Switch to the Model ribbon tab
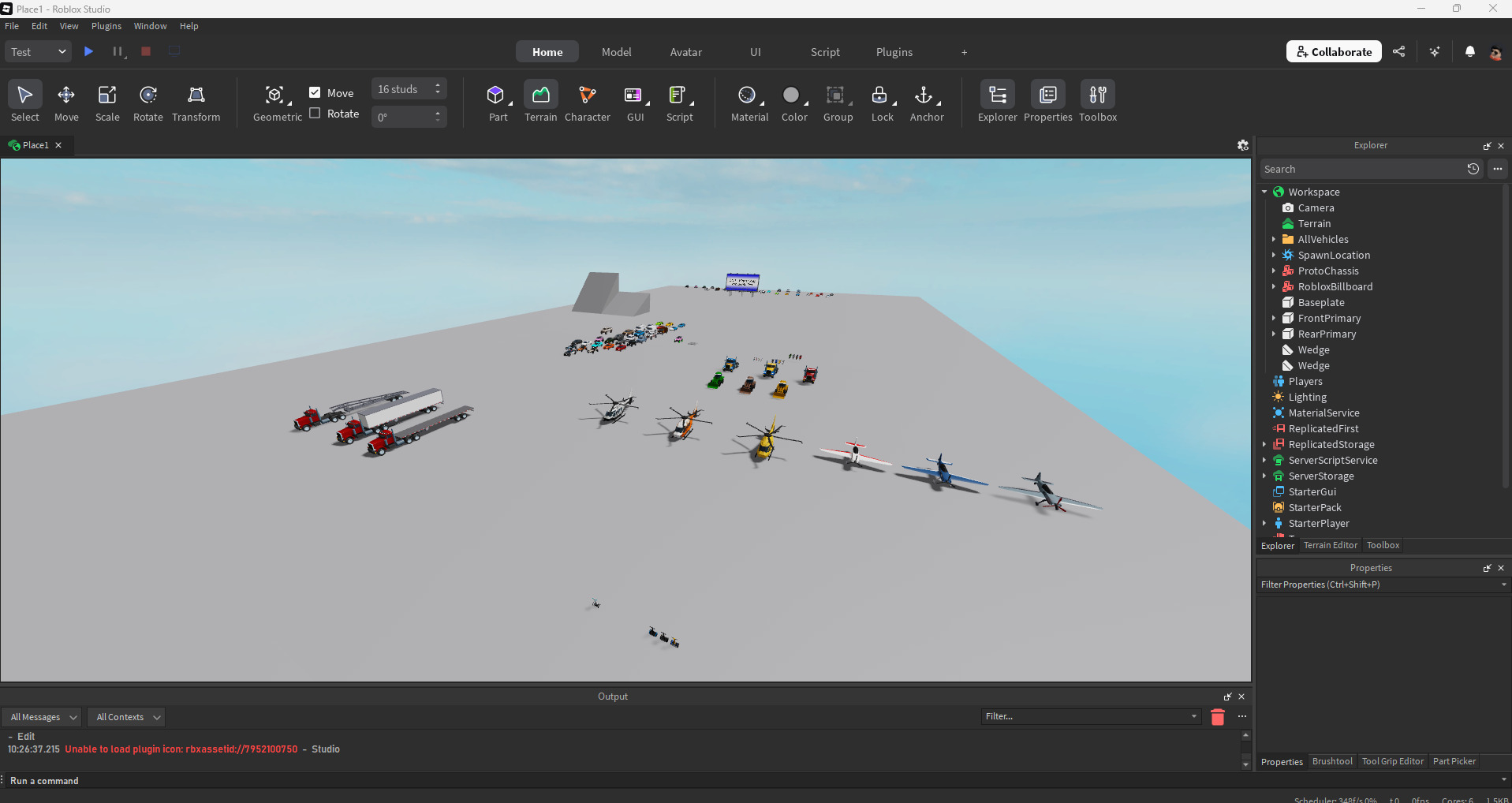 (616, 51)
